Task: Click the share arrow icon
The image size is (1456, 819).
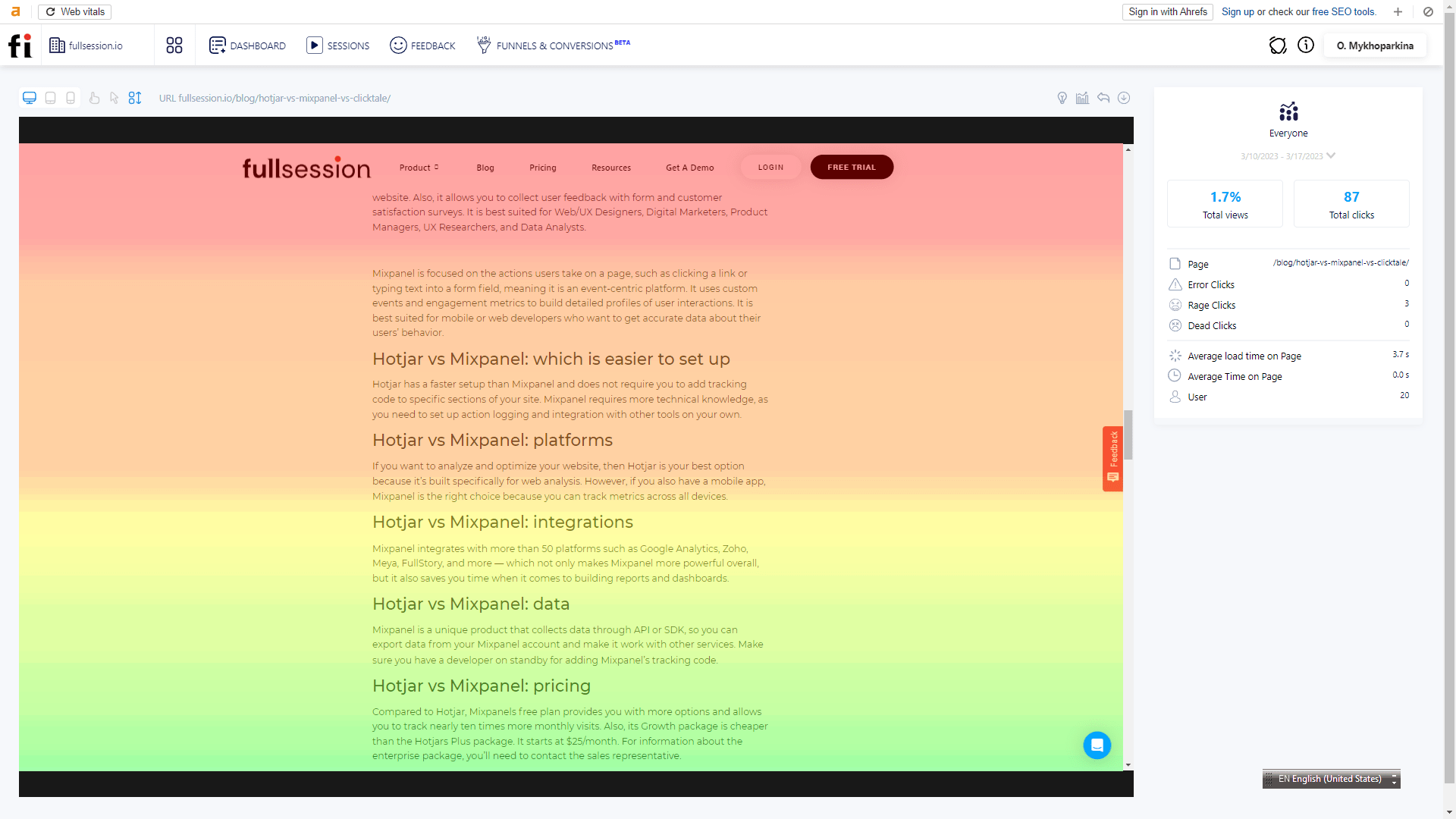Action: pyautogui.click(x=1103, y=98)
